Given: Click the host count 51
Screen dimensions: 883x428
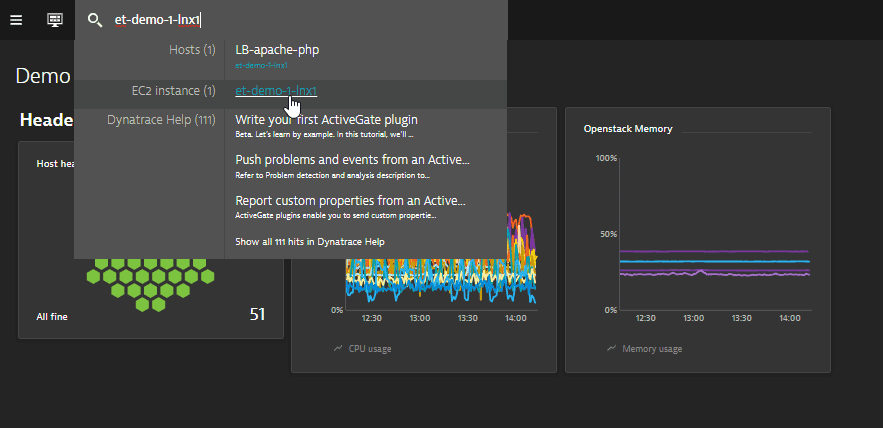Looking at the screenshot, I should 257,314.
